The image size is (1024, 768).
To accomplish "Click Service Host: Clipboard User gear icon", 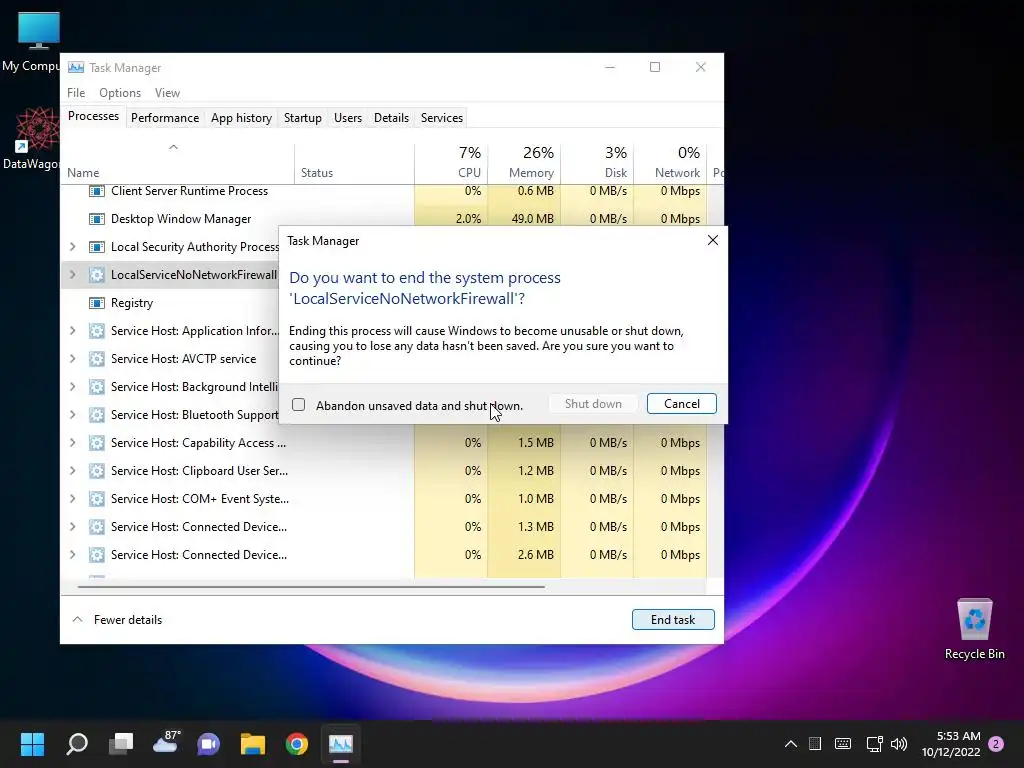I will [x=97, y=471].
